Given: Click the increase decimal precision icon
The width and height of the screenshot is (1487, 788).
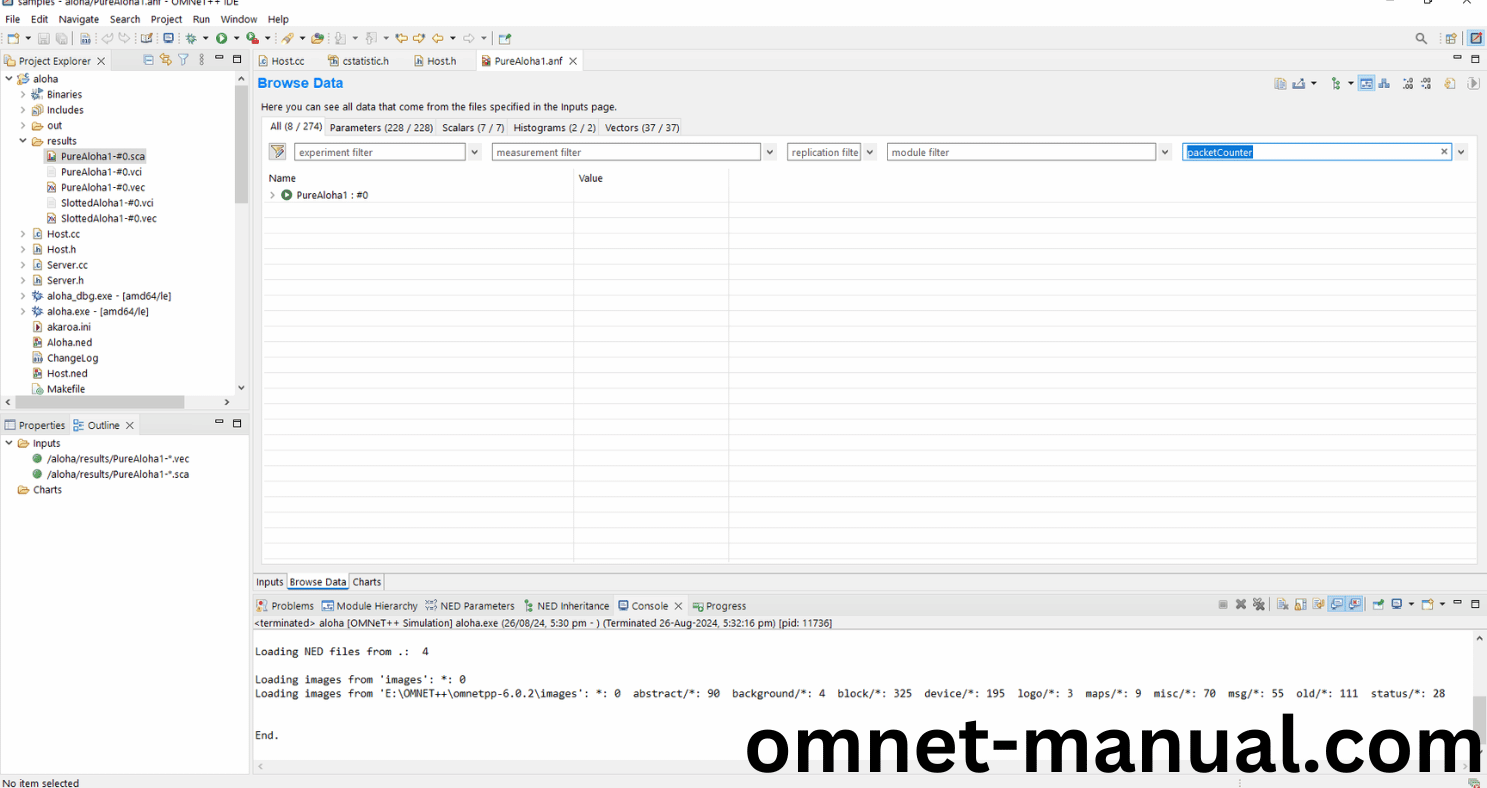Looking at the screenshot, I should point(1407,84).
